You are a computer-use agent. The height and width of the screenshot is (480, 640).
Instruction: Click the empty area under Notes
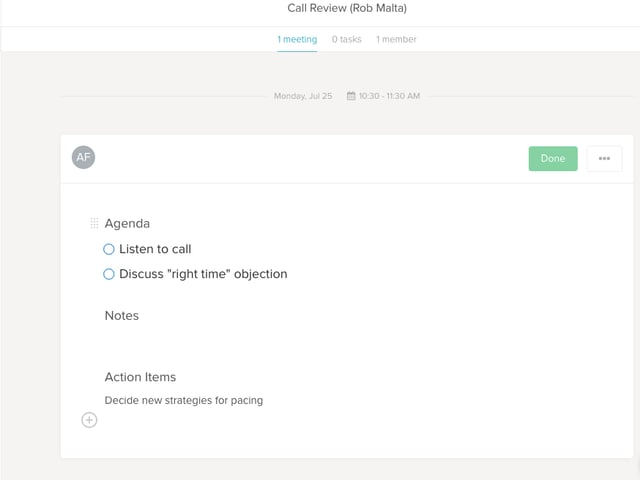tap(300, 343)
